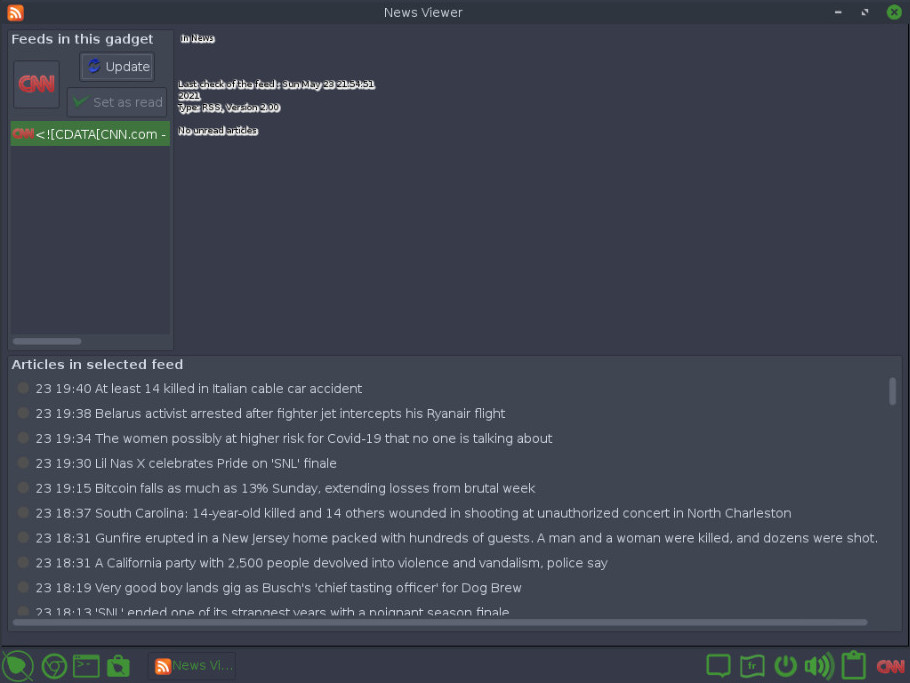The image size is (910, 683).
Task: Maximize the News Viewer window
Action: pyautogui.click(x=865, y=12)
